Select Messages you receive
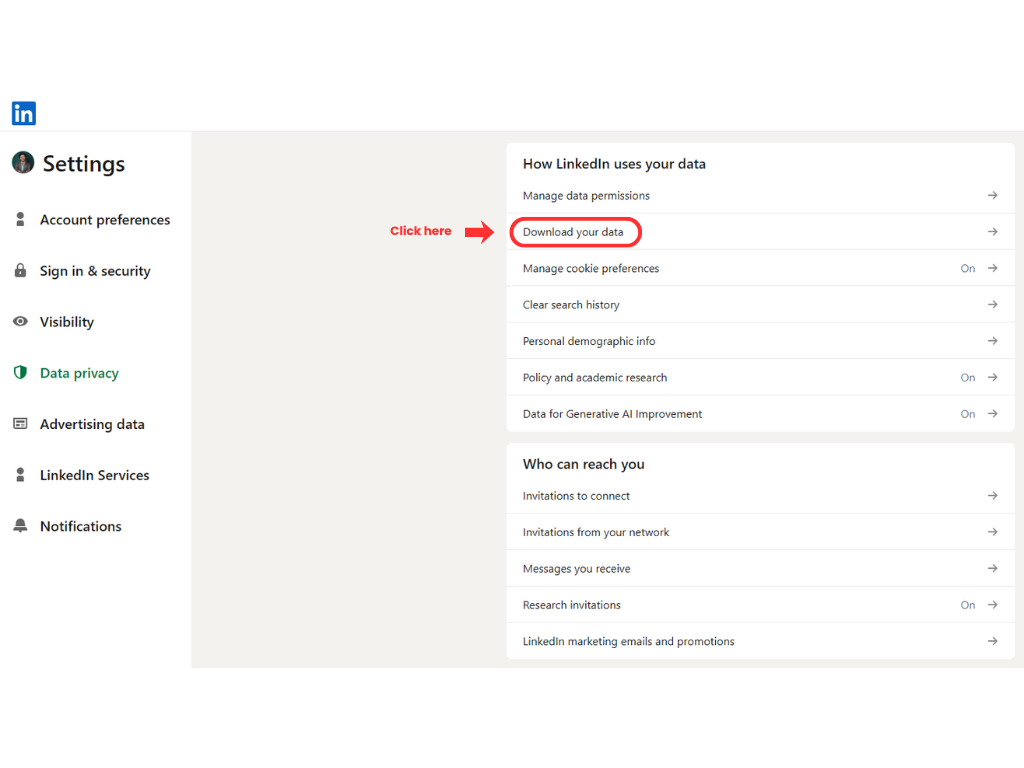Image resolution: width=1024 pixels, height=768 pixels. tap(760, 569)
